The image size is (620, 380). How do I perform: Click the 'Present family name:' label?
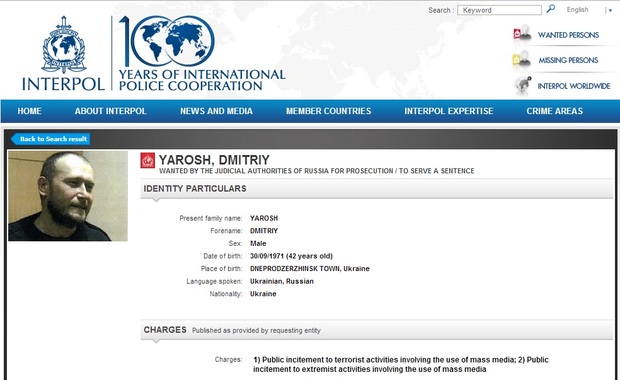pos(211,218)
